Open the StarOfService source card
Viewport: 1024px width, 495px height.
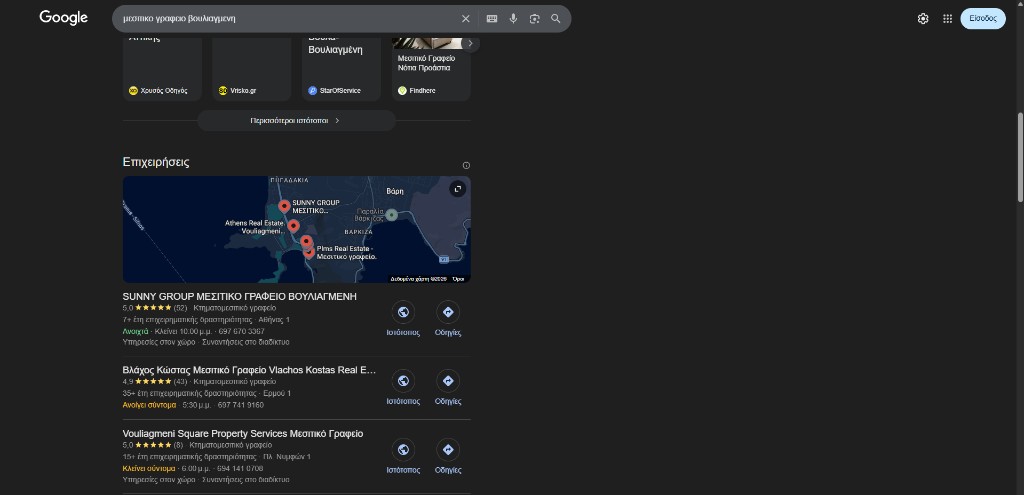tap(341, 69)
